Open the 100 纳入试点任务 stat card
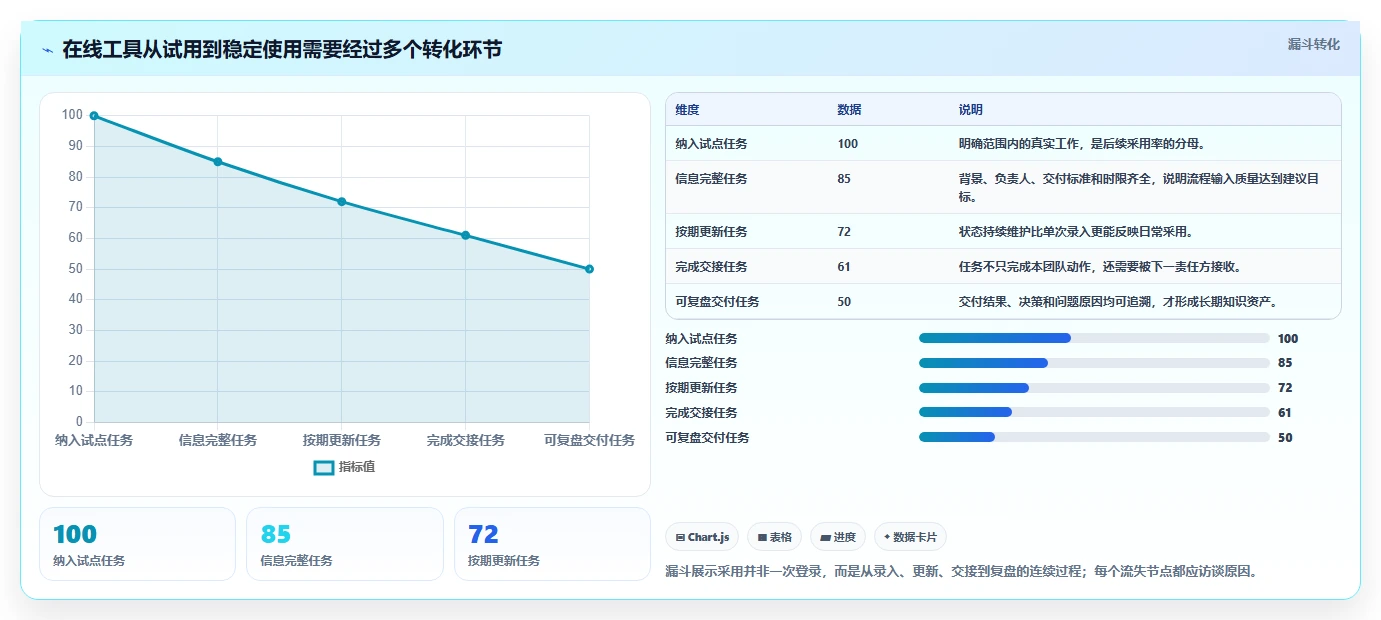Viewport: 1381px width, 620px height. 137,544
